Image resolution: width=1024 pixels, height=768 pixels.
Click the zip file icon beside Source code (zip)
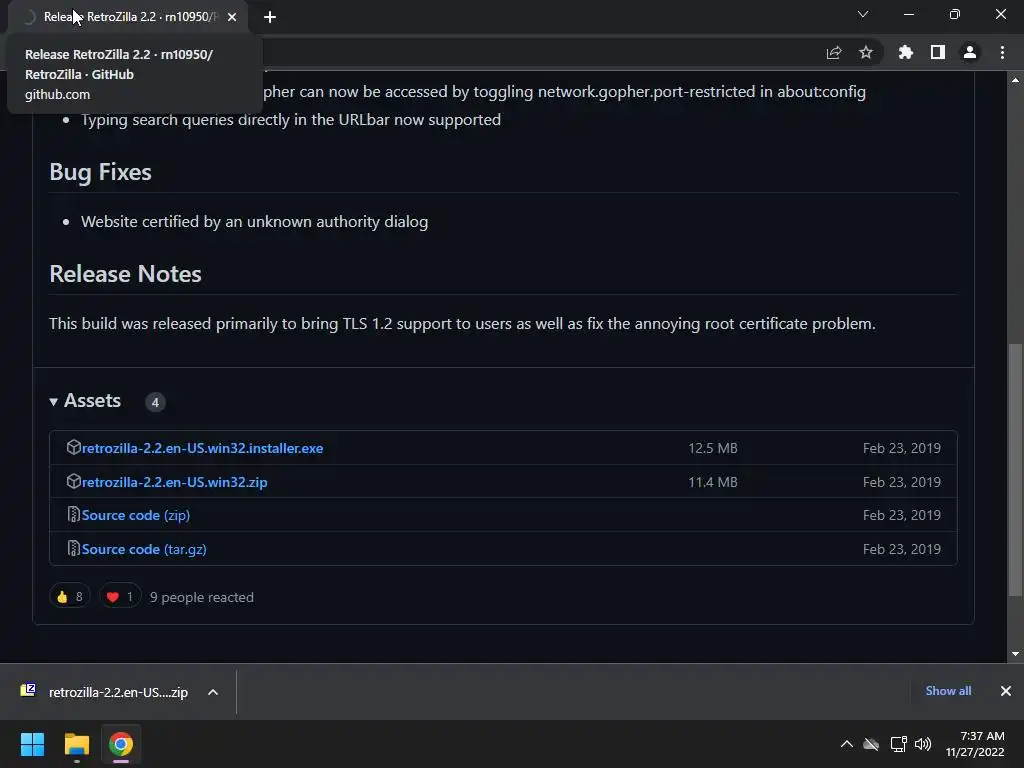coord(73,515)
